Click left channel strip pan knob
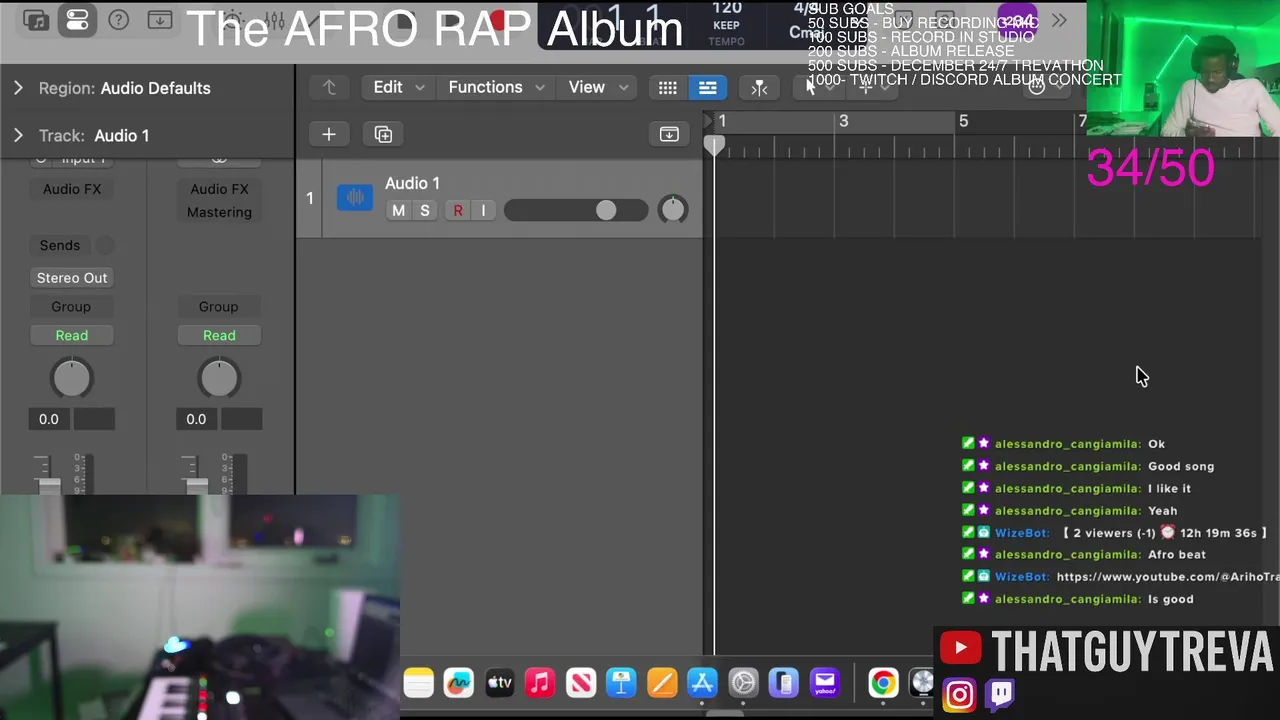This screenshot has width=1280, height=720. click(x=71, y=378)
